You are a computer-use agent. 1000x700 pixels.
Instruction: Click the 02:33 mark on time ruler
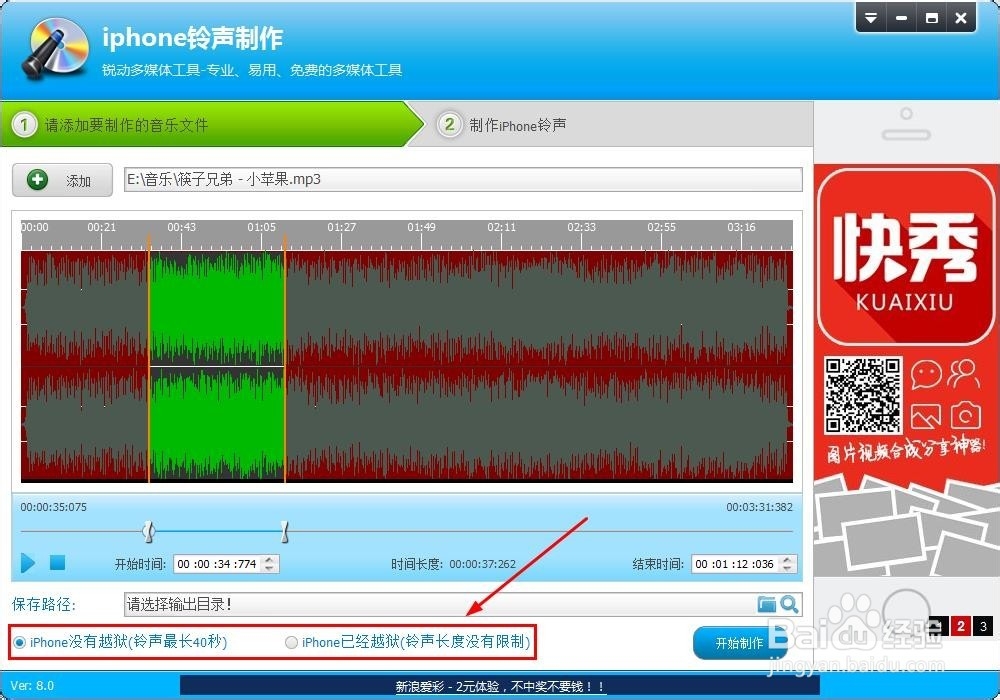click(x=581, y=227)
